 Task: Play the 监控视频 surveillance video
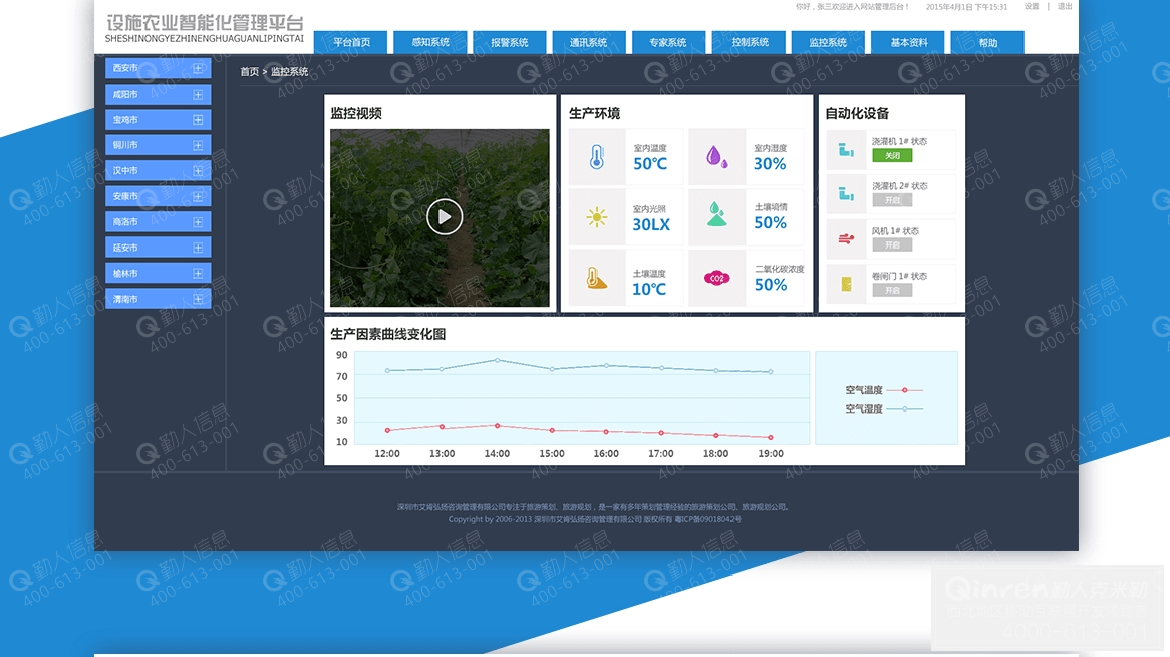pos(444,217)
